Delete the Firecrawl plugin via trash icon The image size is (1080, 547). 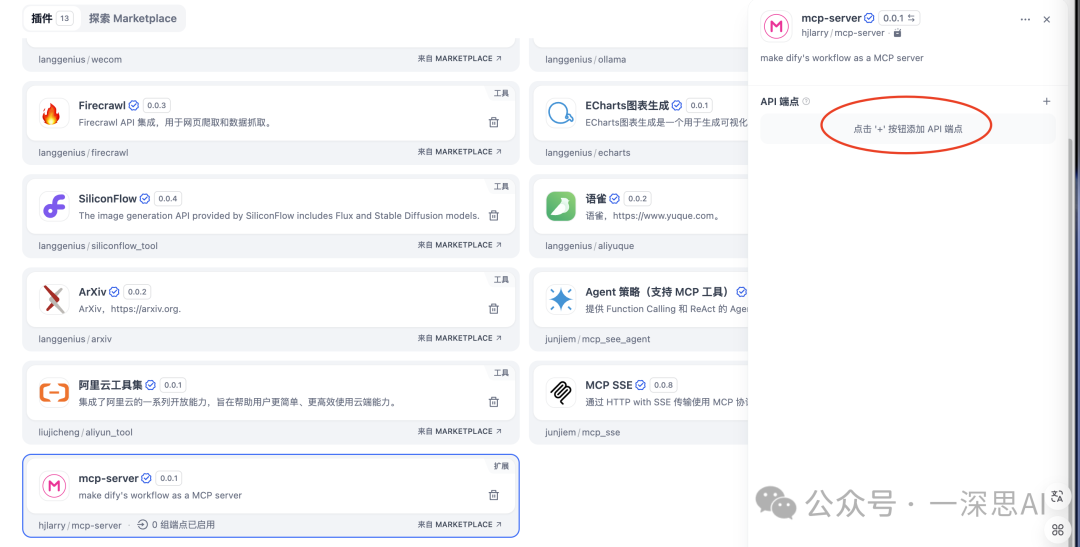click(493, 122)
